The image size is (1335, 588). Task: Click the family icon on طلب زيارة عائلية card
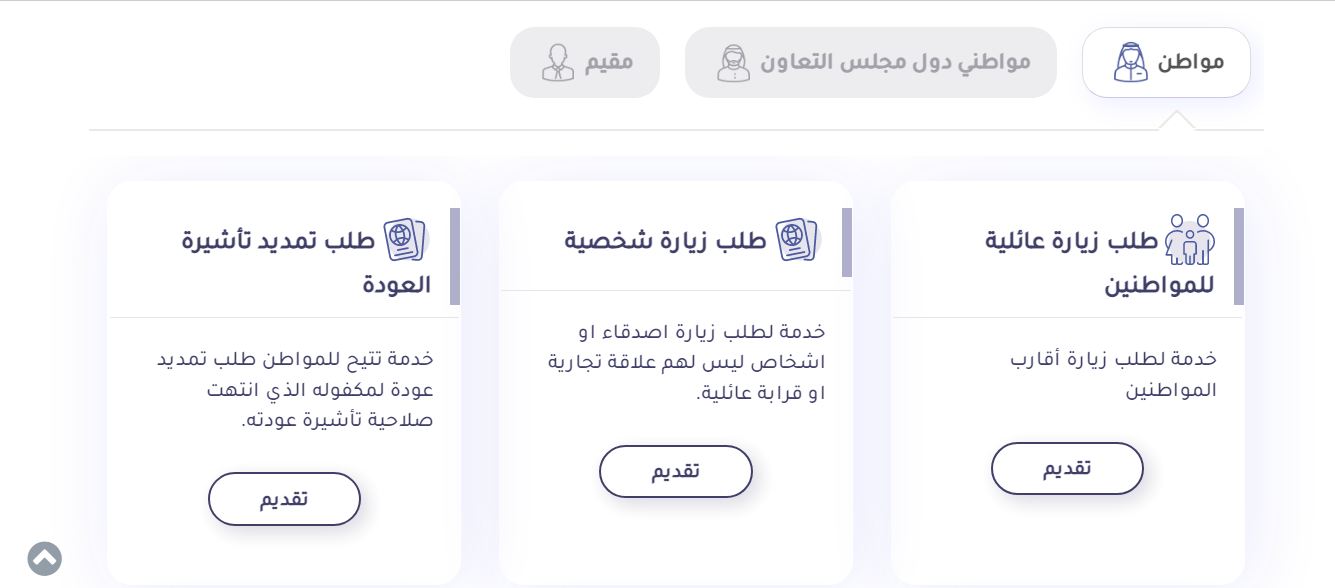click(1189, 238)
